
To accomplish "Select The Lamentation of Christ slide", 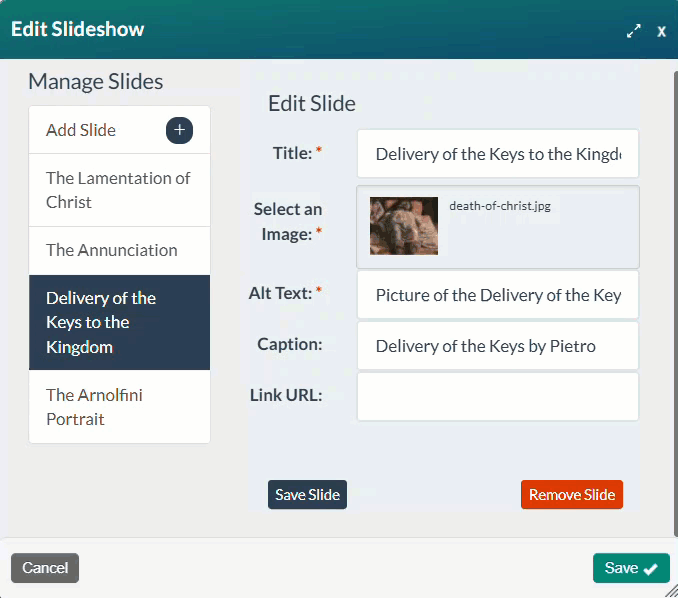I will [119, 190].
